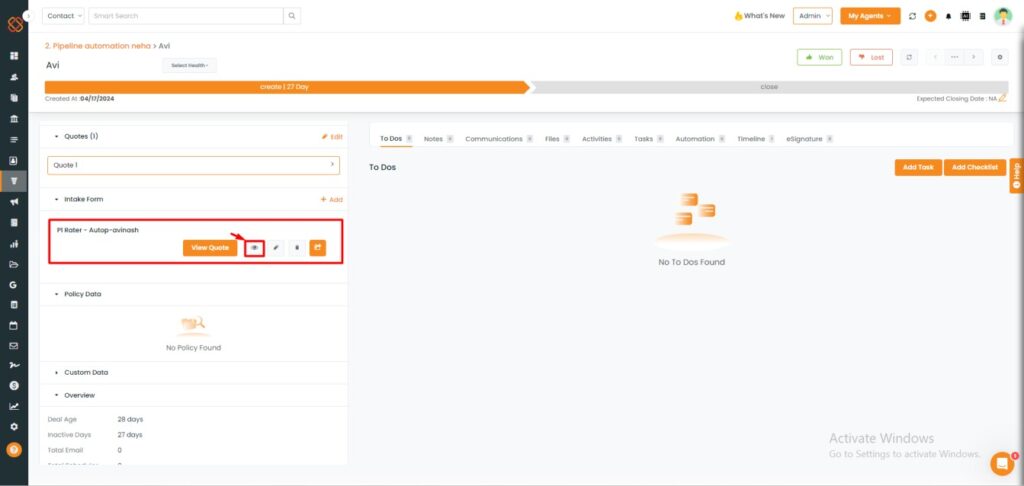The image size is (1024, 486).
Task: Click the orange share icon on intake form
Action: click(x=317, y=248)
